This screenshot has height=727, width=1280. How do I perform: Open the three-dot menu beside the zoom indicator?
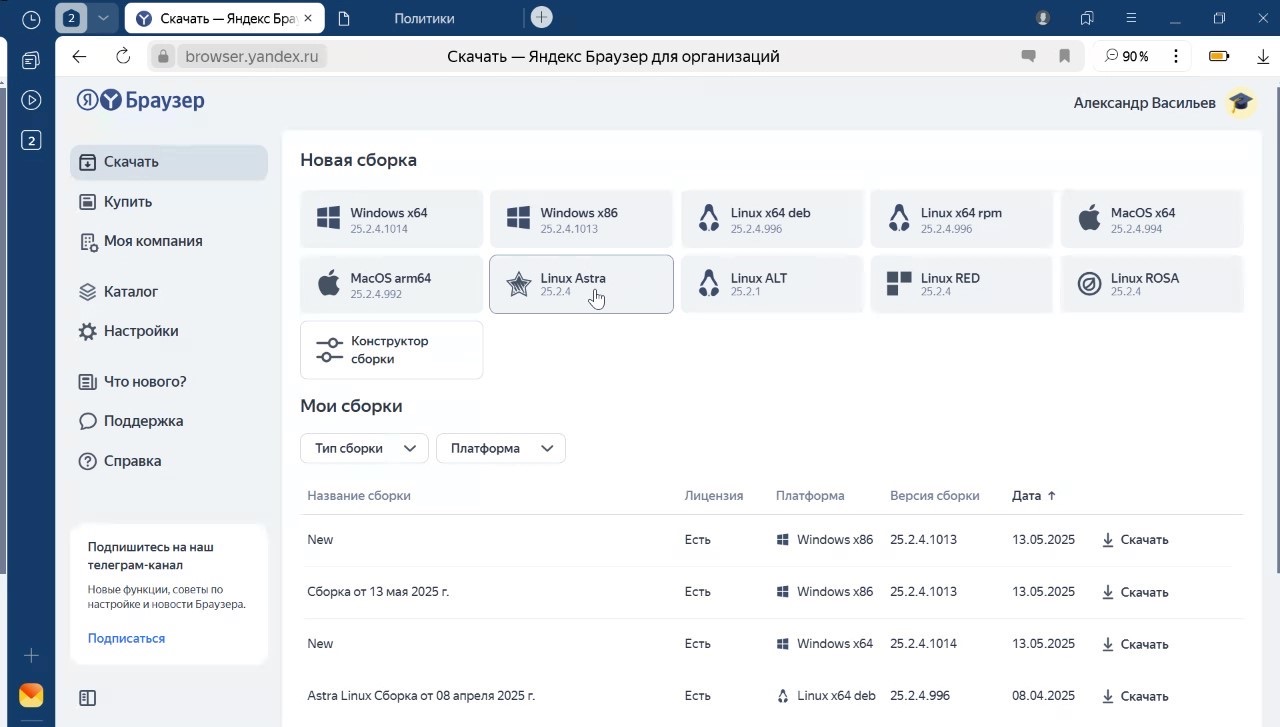pyautogui.click(x=1175, y=56)
